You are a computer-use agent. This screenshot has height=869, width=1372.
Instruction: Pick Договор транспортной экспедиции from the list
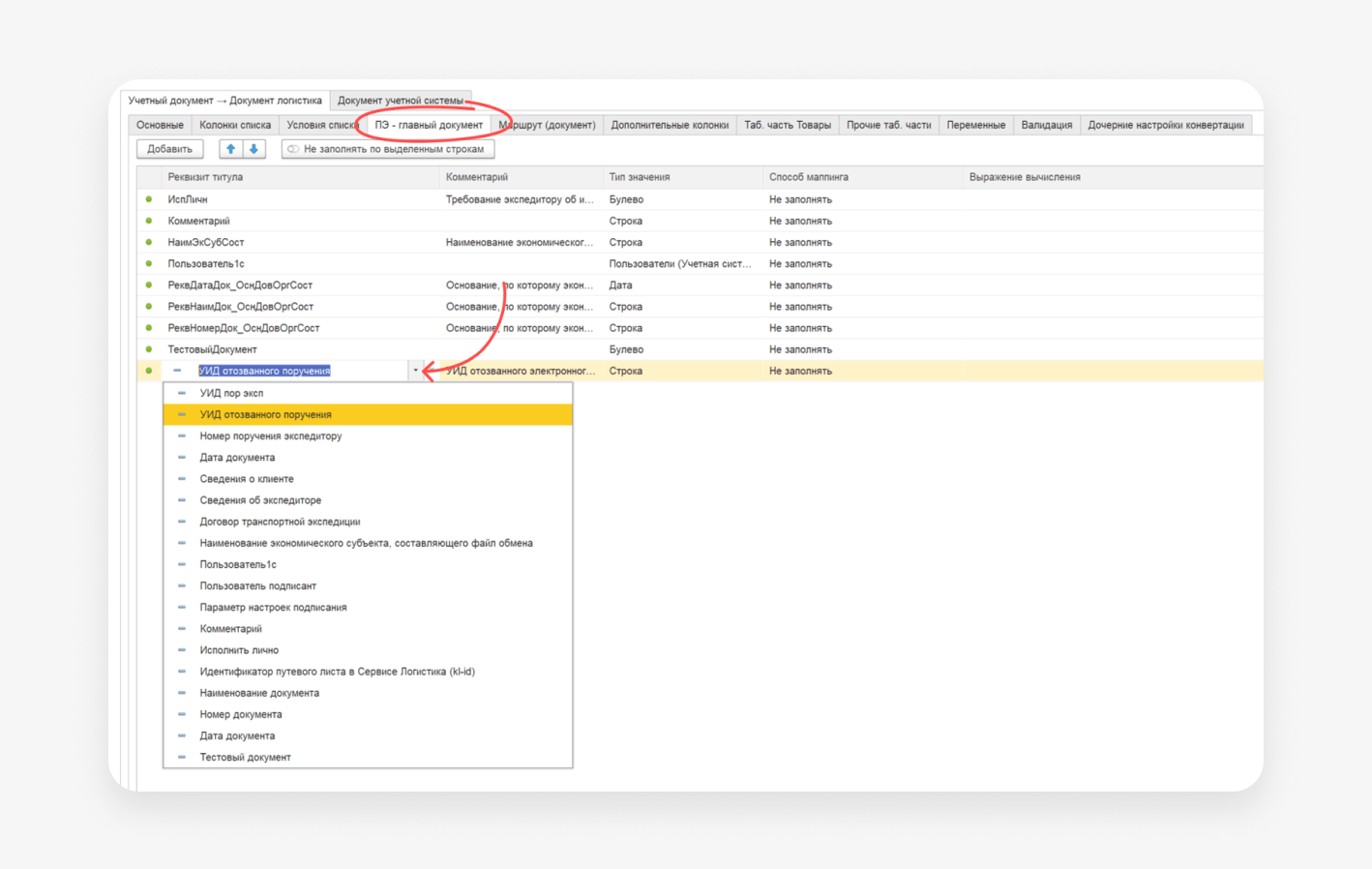click(368, 522)
